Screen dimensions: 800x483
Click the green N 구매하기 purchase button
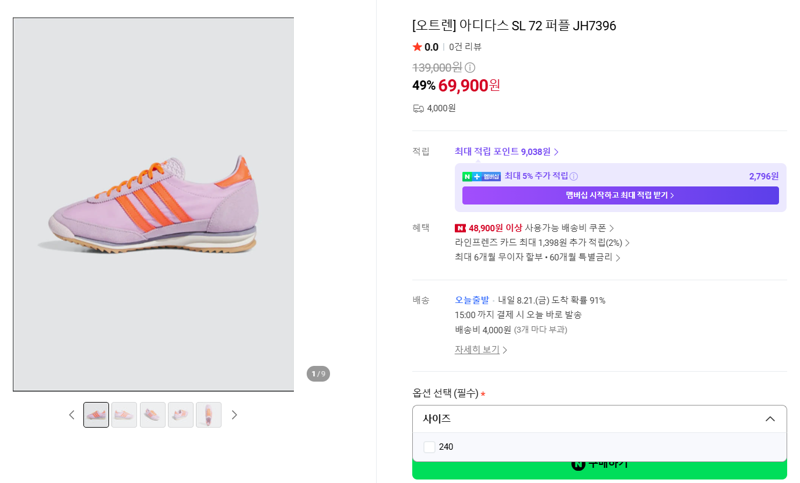[x=599, y=467]
